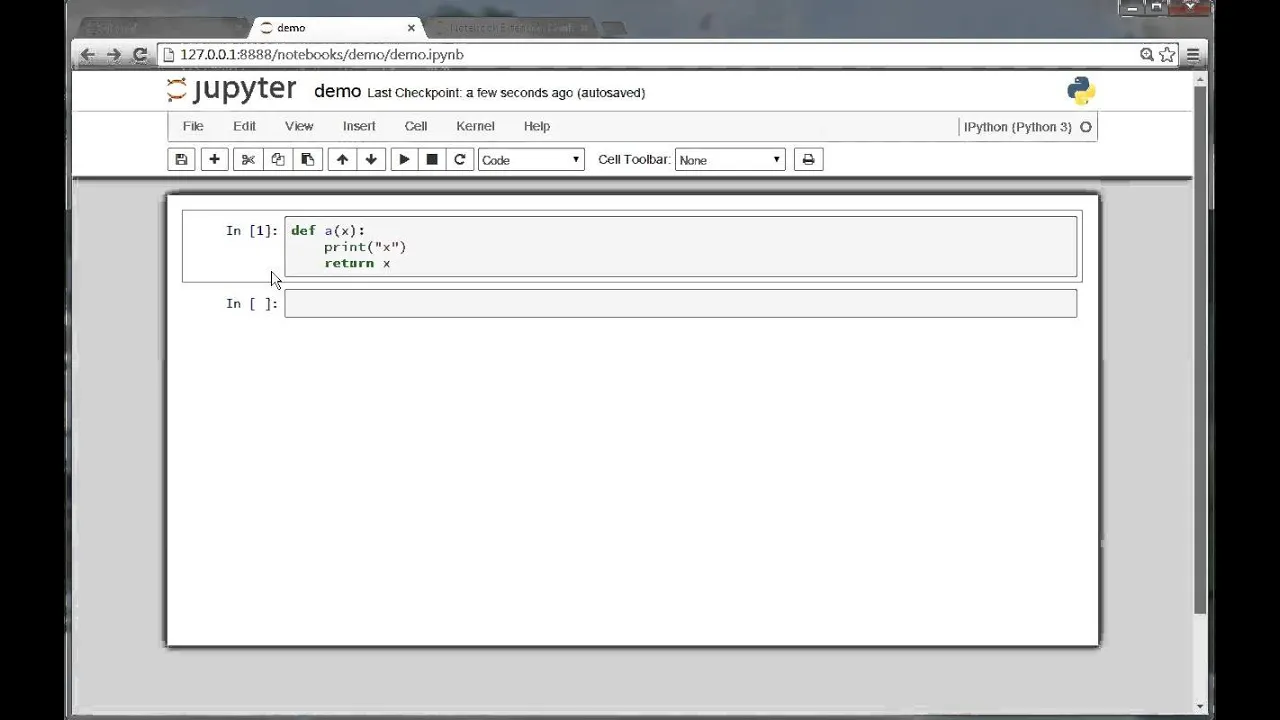The height and width of the screenshot is (720, 1280).
Task: Open the cell type Code dropdown
Action: (x=531, y=160)
